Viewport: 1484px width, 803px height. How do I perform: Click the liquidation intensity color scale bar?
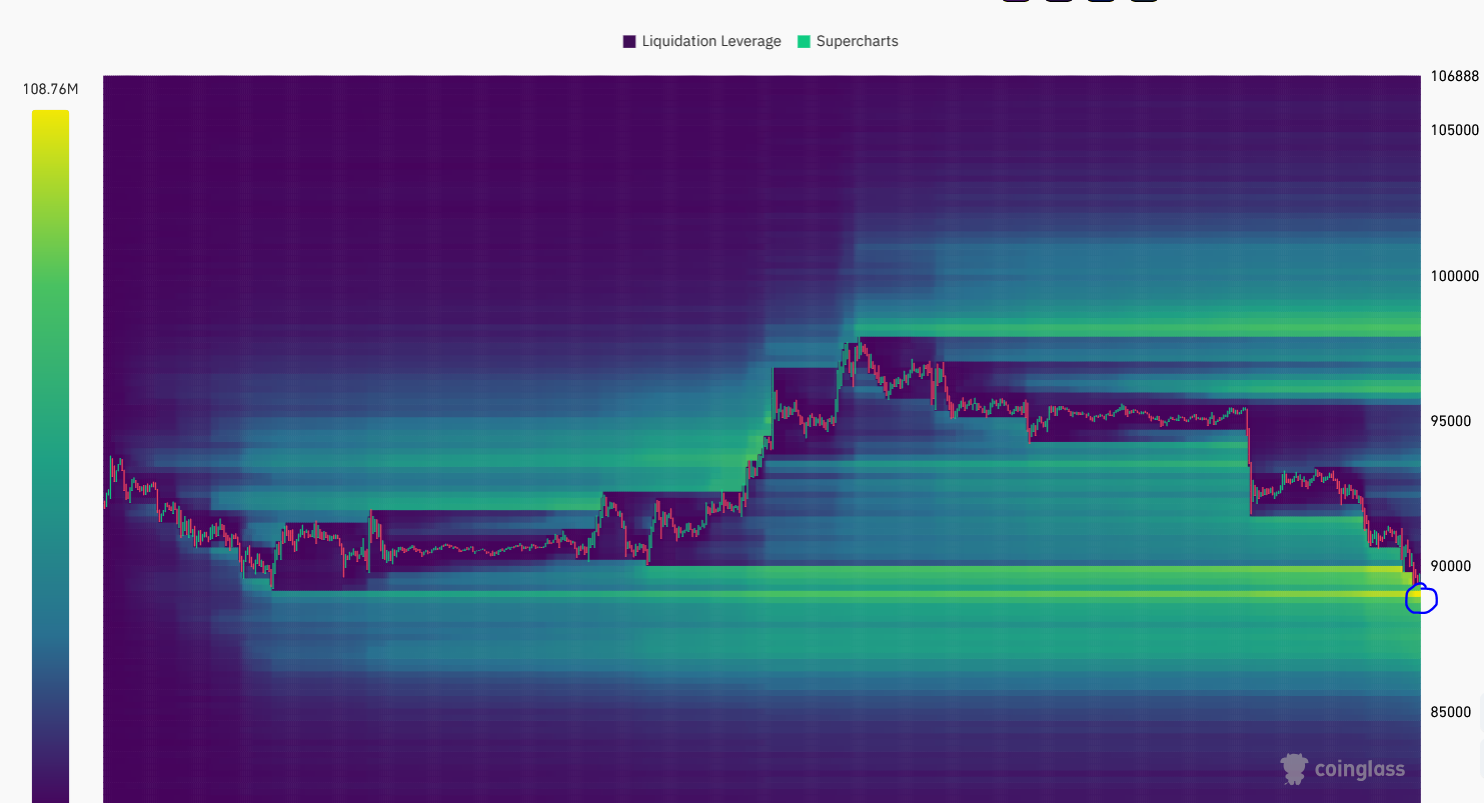click(x=50, y=456)
